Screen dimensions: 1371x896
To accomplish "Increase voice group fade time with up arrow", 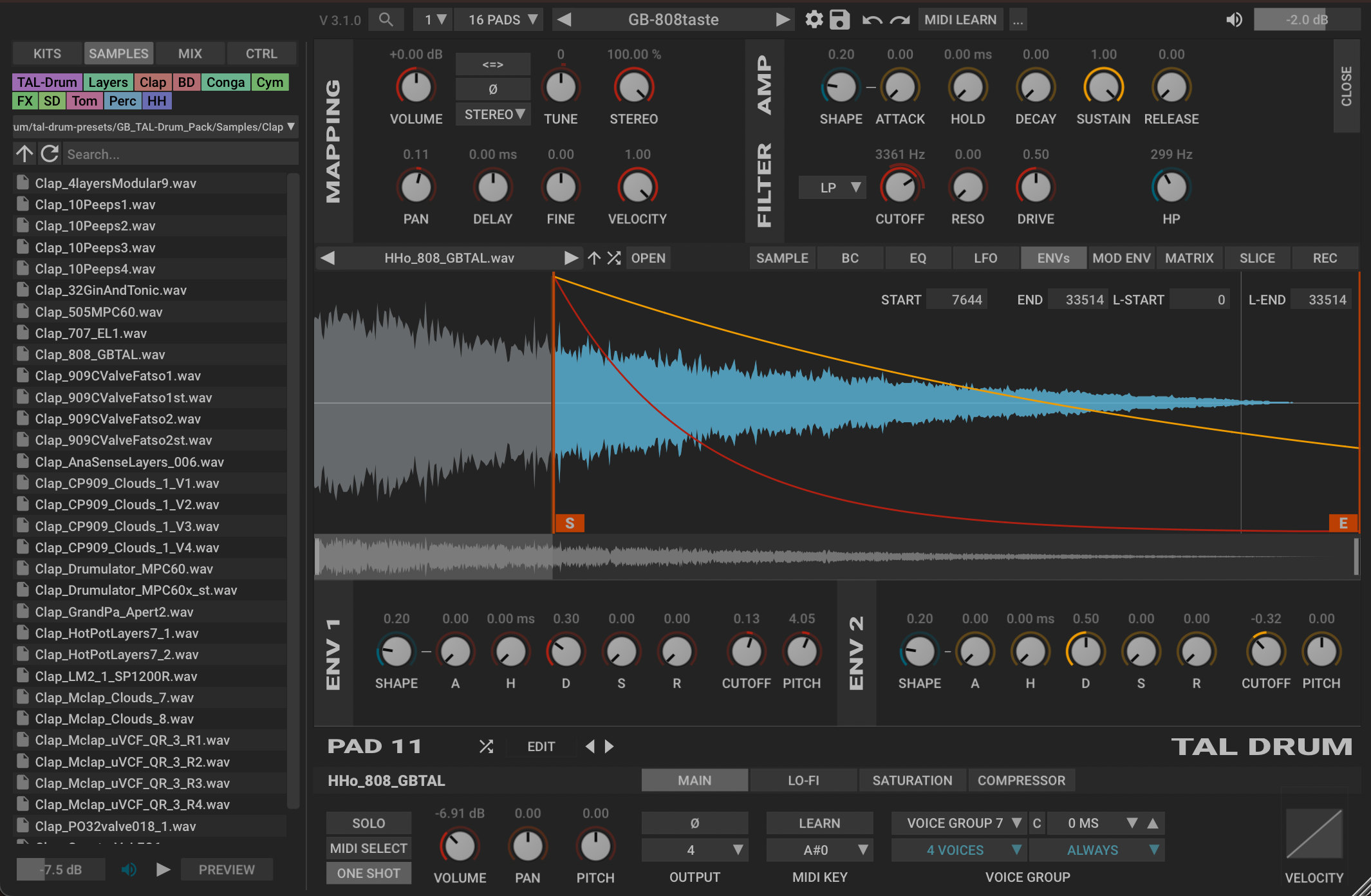I will coord(1153,823).
